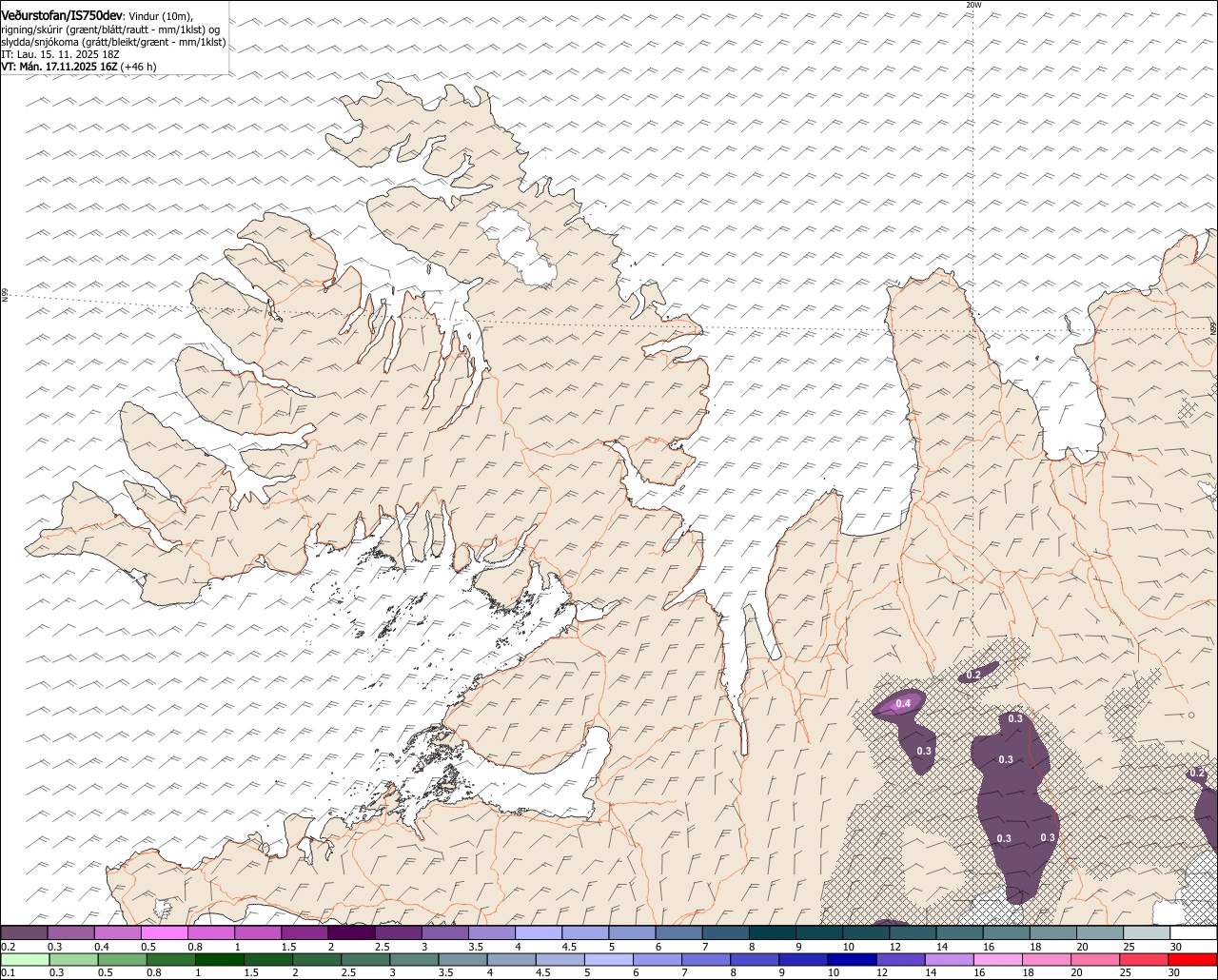Select the grey snow legend swatch for 20

pos(1099,932)
